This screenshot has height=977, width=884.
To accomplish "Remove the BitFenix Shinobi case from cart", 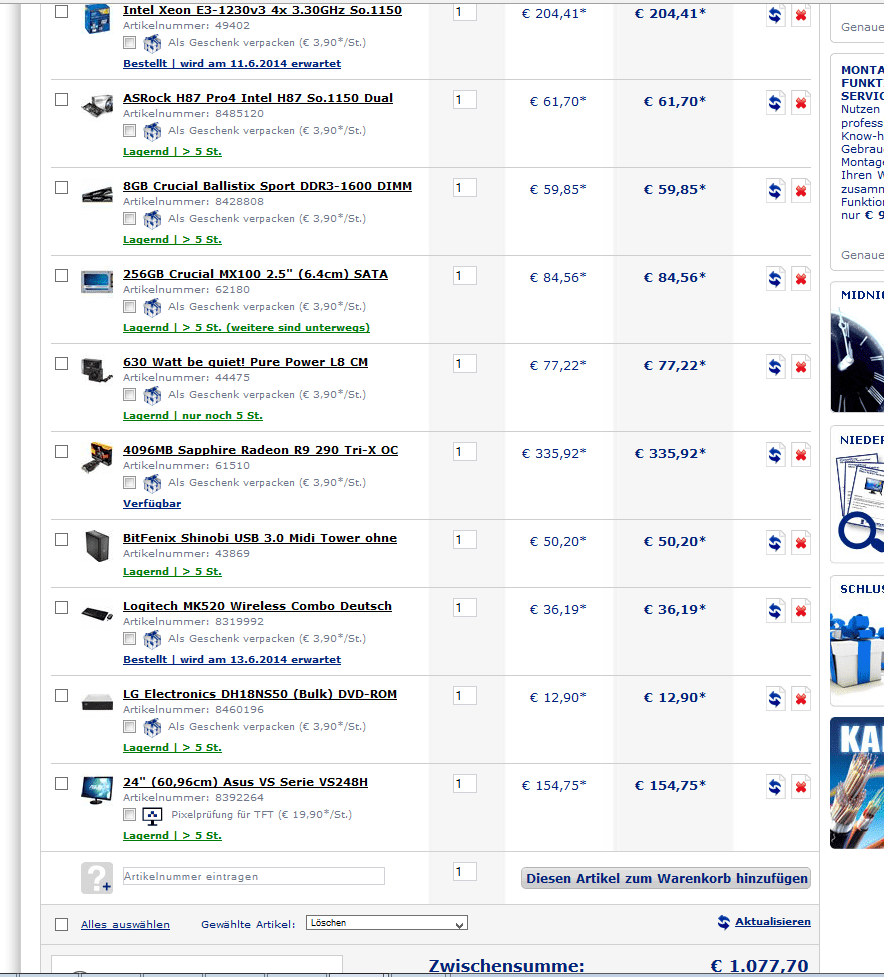I will [x=801, y=542].
